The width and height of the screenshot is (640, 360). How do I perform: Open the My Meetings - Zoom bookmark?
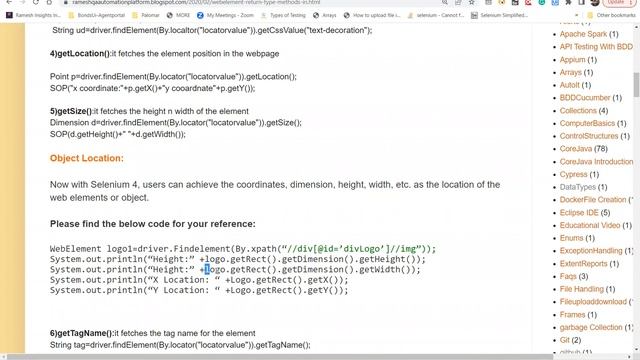click(x=225, y=16)
